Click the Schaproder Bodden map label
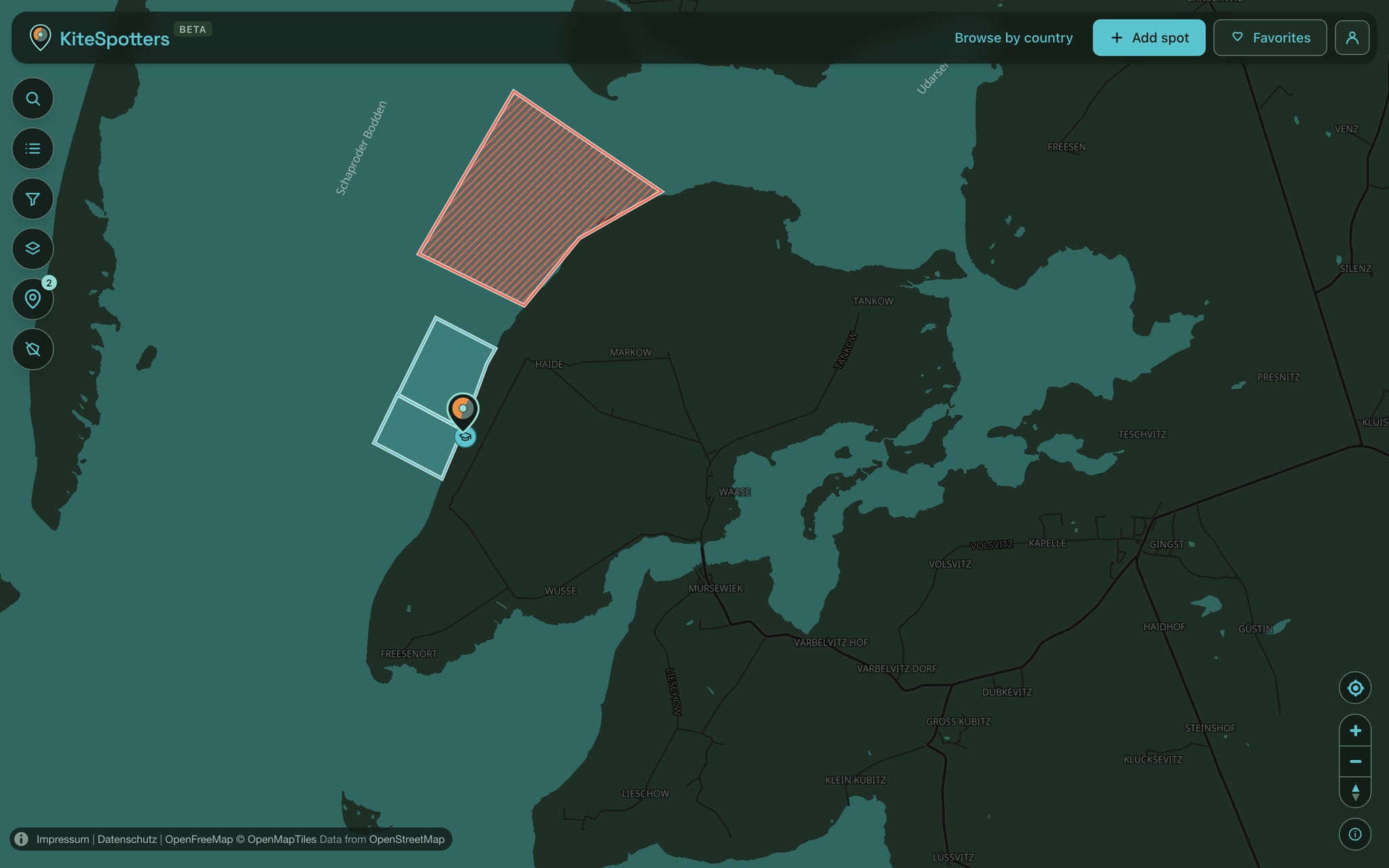This screenshot has width=1389, height=868. point(361,148)
